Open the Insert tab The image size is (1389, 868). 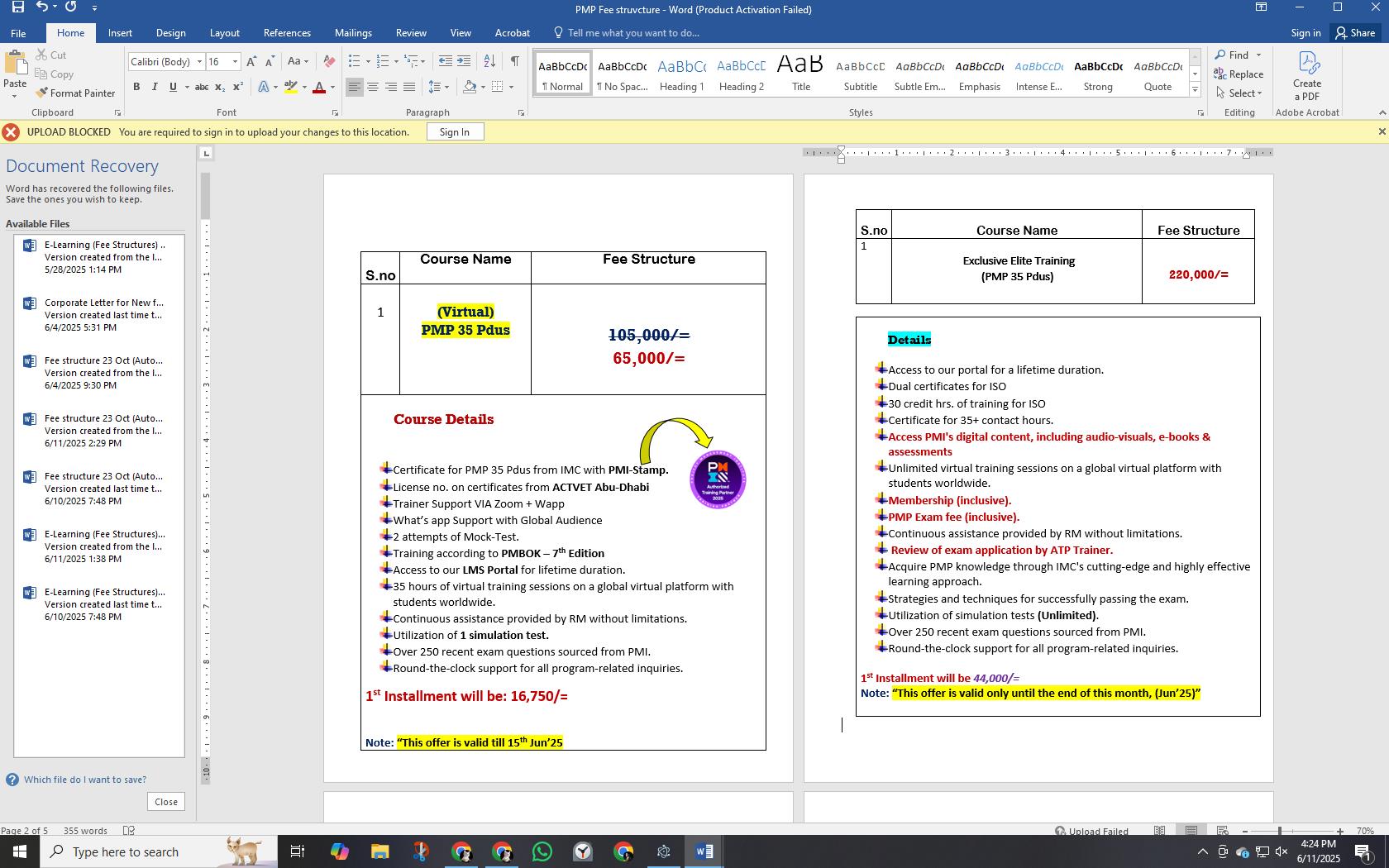pyautogui.click(x=120, y=33)
